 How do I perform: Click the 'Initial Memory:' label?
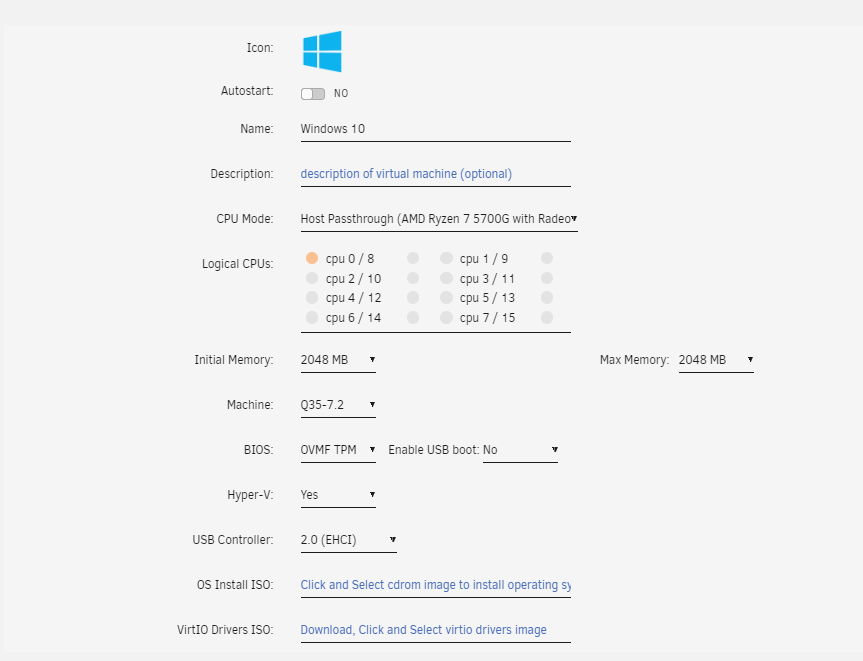click(233, 360)
